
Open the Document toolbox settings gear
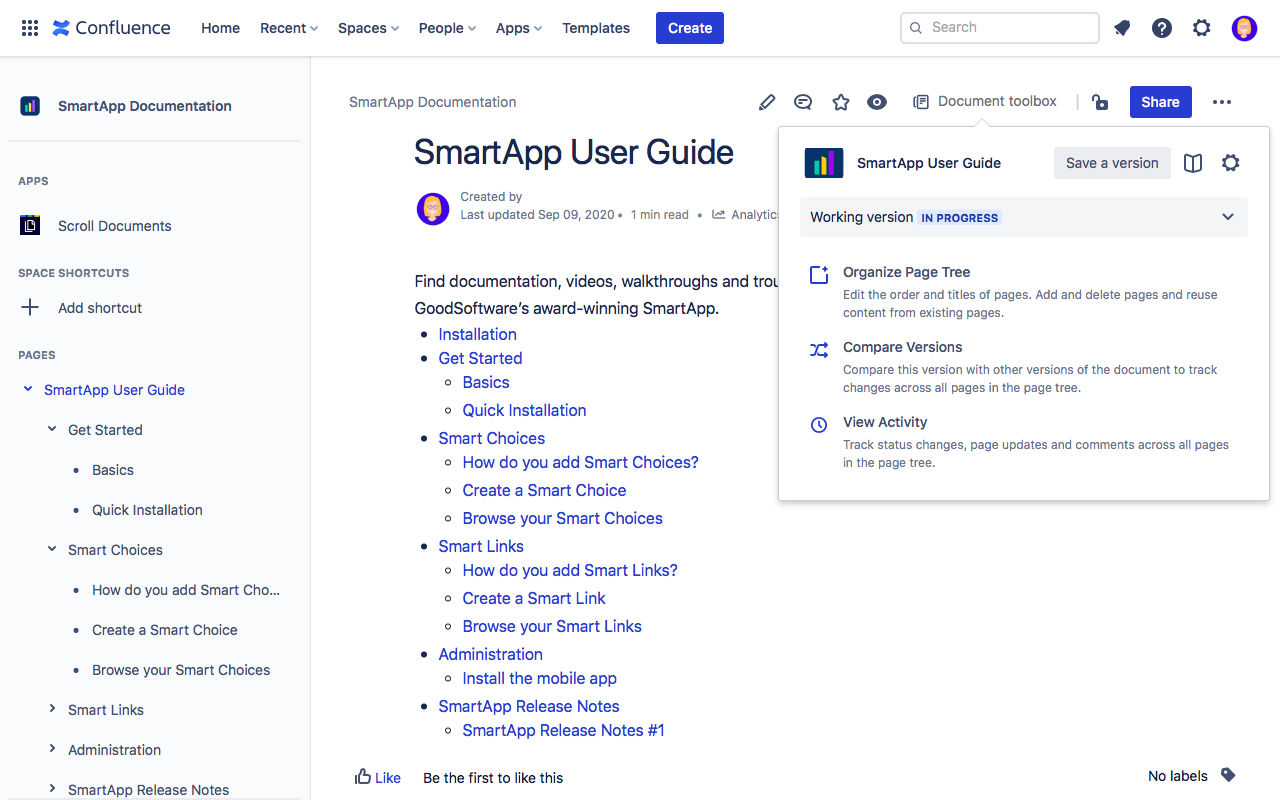[x=1230, y=162]
